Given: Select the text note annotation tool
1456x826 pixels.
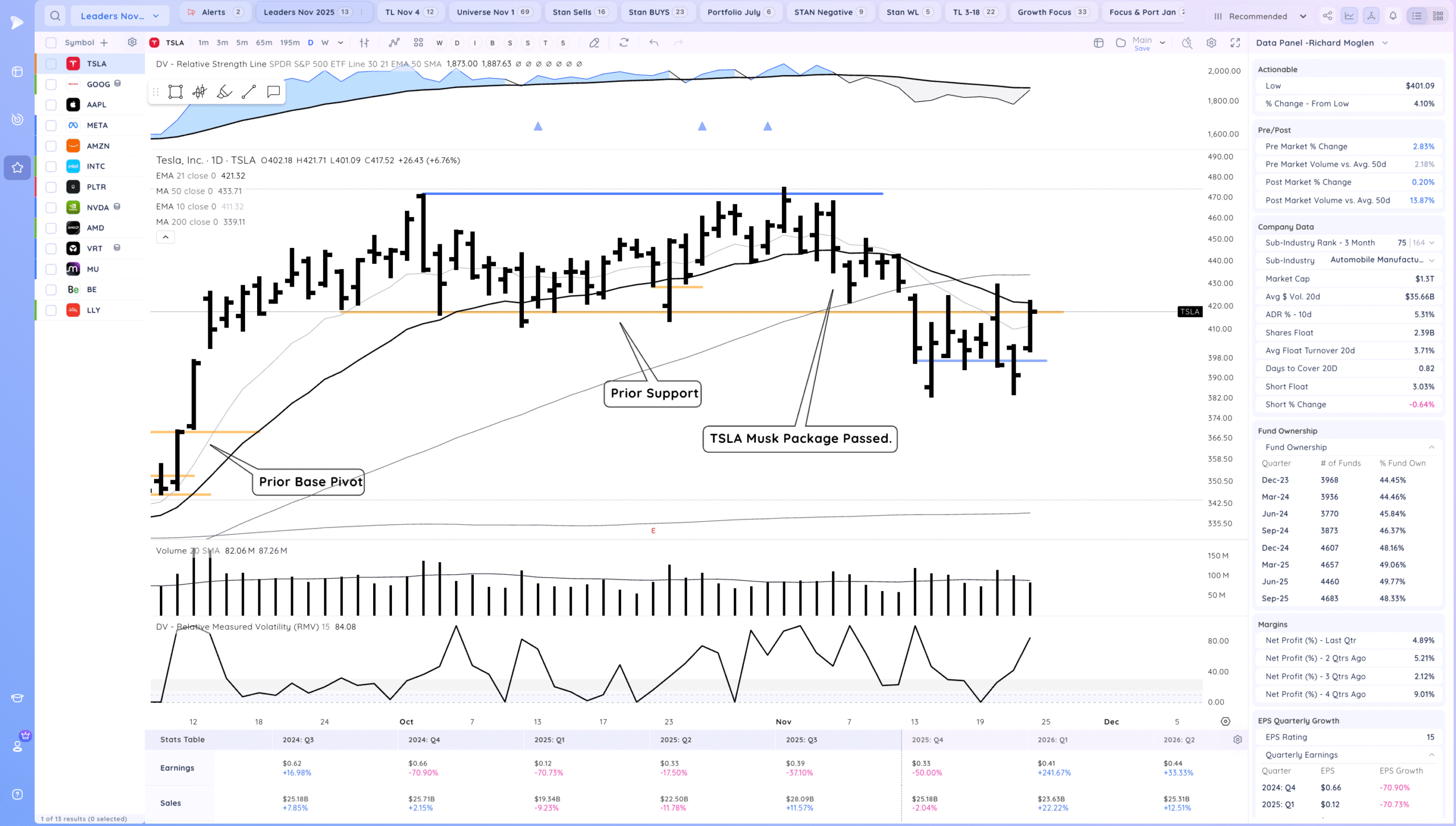Looking at the screenshot, I should click(274, 92).
